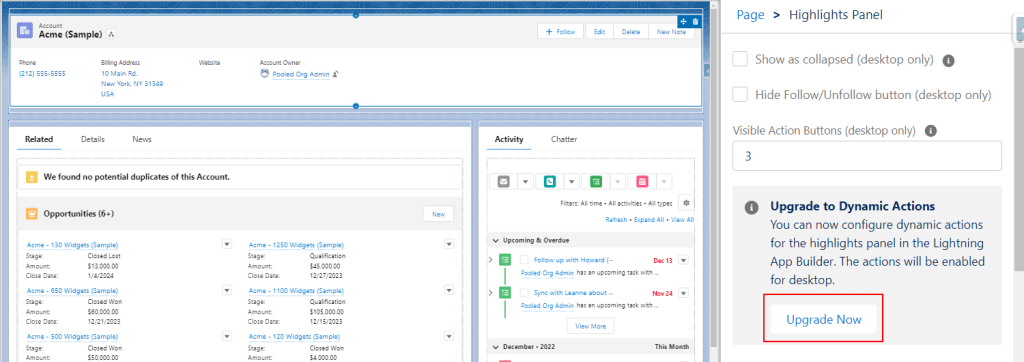Open the Acme - 130 Widgets (Sample) opportunity
Screen dimensions: 1024x362
tap(72, 245)
